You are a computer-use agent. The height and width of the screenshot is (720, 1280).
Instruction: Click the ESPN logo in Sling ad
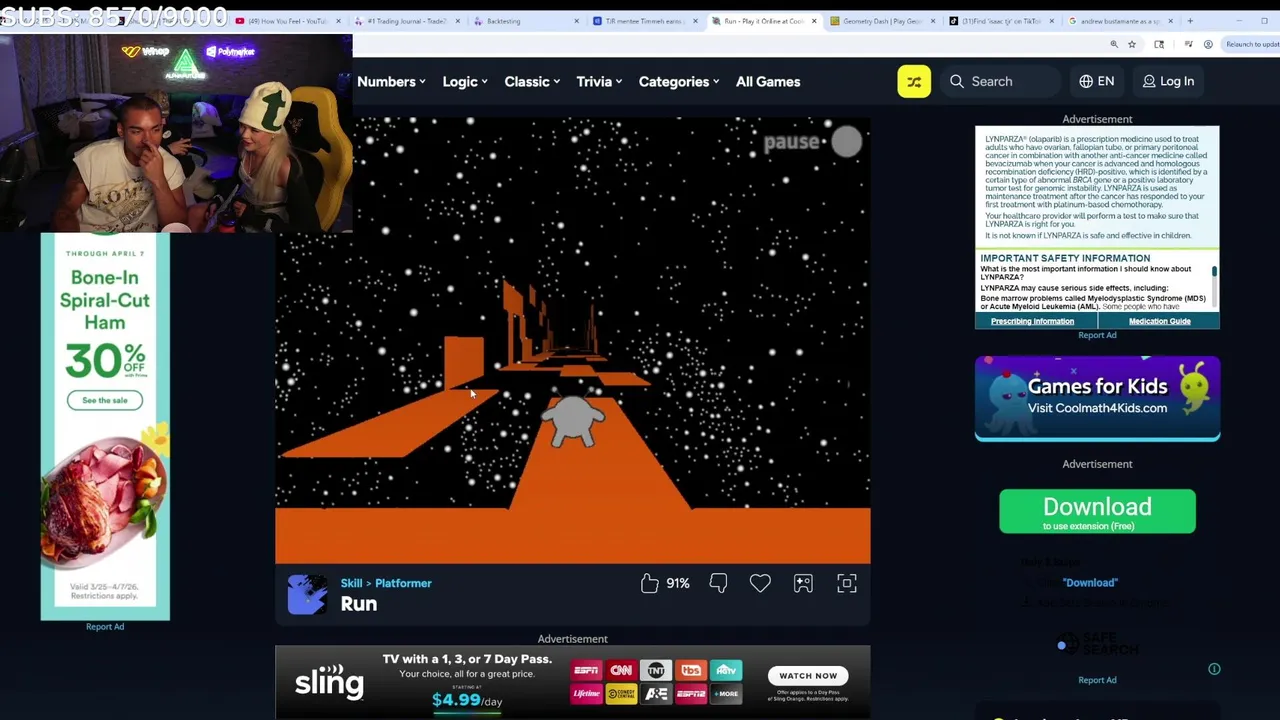pos(586,670)
